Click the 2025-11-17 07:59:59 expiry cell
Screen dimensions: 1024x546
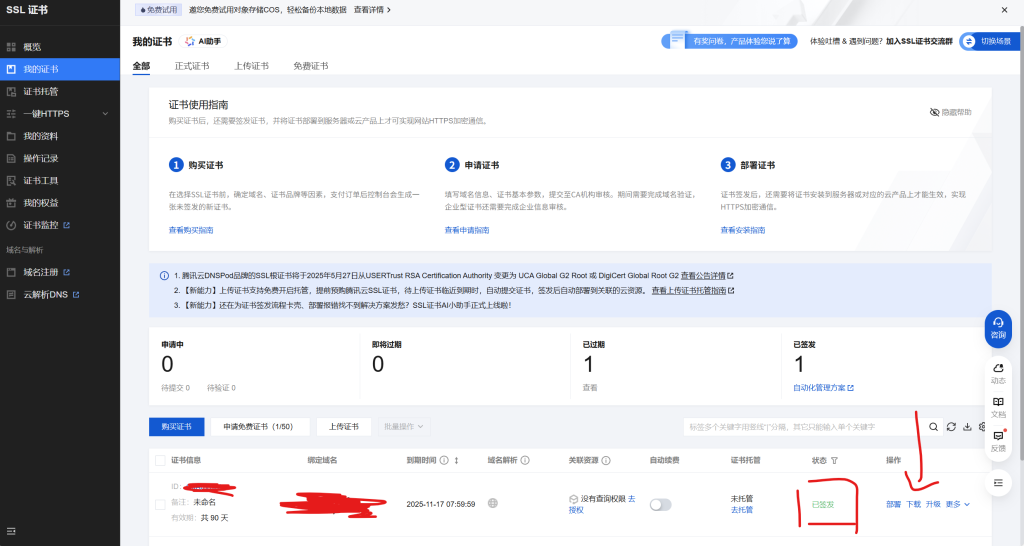point(441,504)
